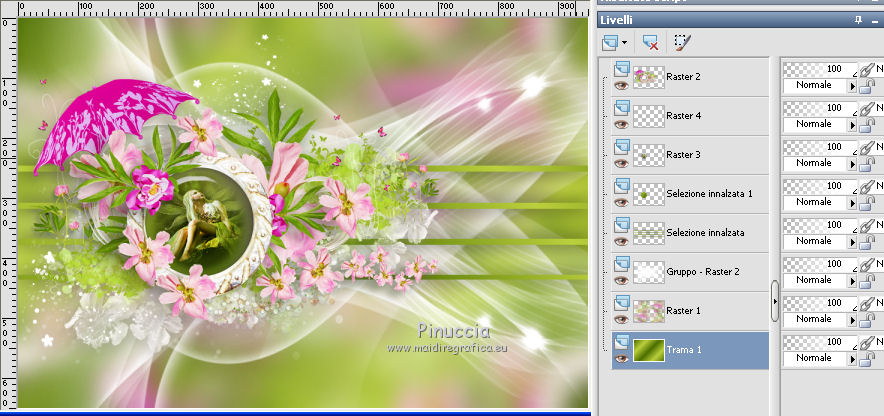Hide the Raster 4 layer with eye icon
884x416 pixels.
[621, 125]
